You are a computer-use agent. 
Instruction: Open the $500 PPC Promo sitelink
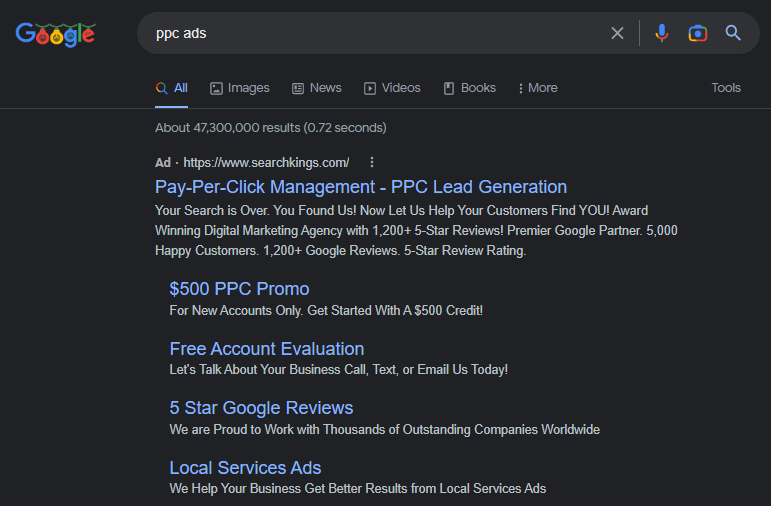[x=239, y=289]
